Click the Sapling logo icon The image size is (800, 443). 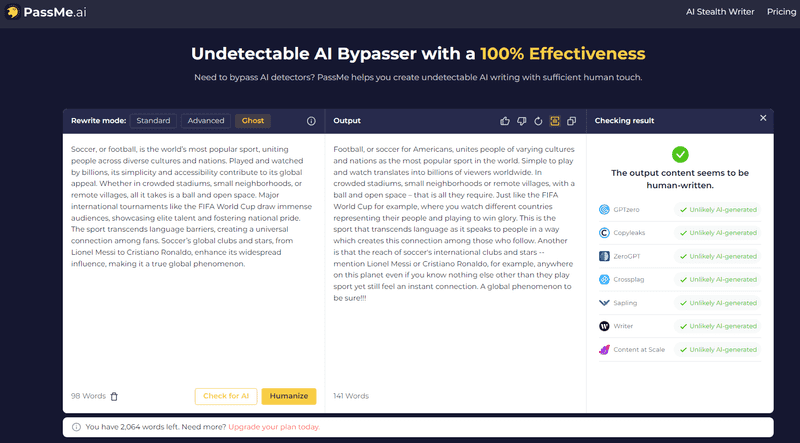click(x=604, y=303)
